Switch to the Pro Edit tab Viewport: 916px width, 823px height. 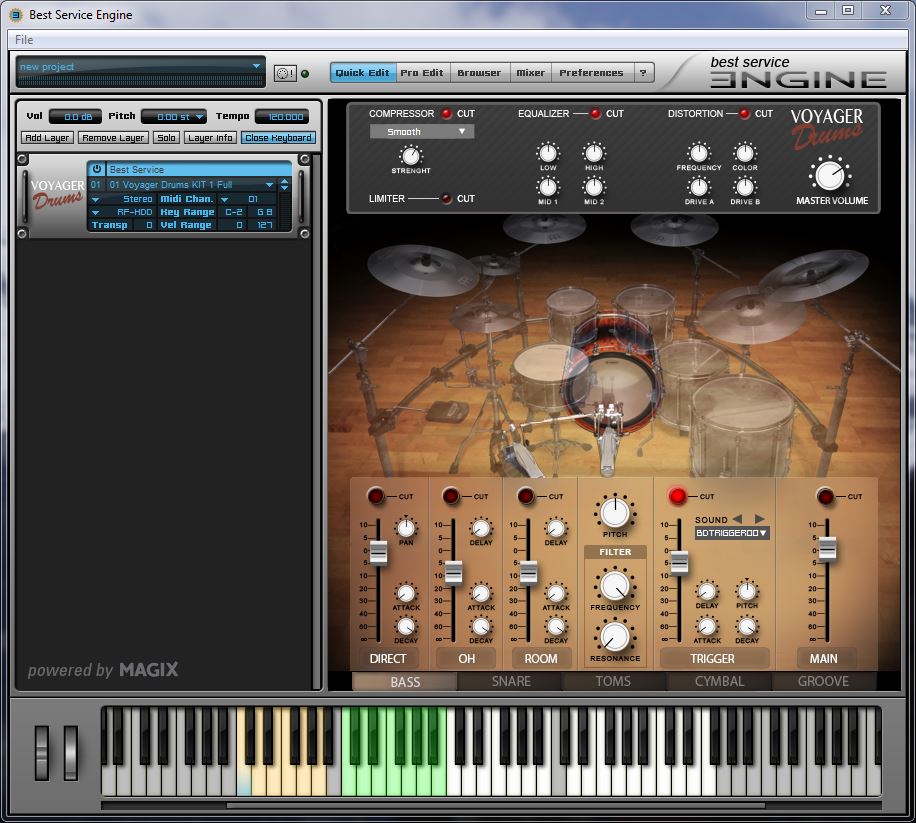click(x=422, y=73)
